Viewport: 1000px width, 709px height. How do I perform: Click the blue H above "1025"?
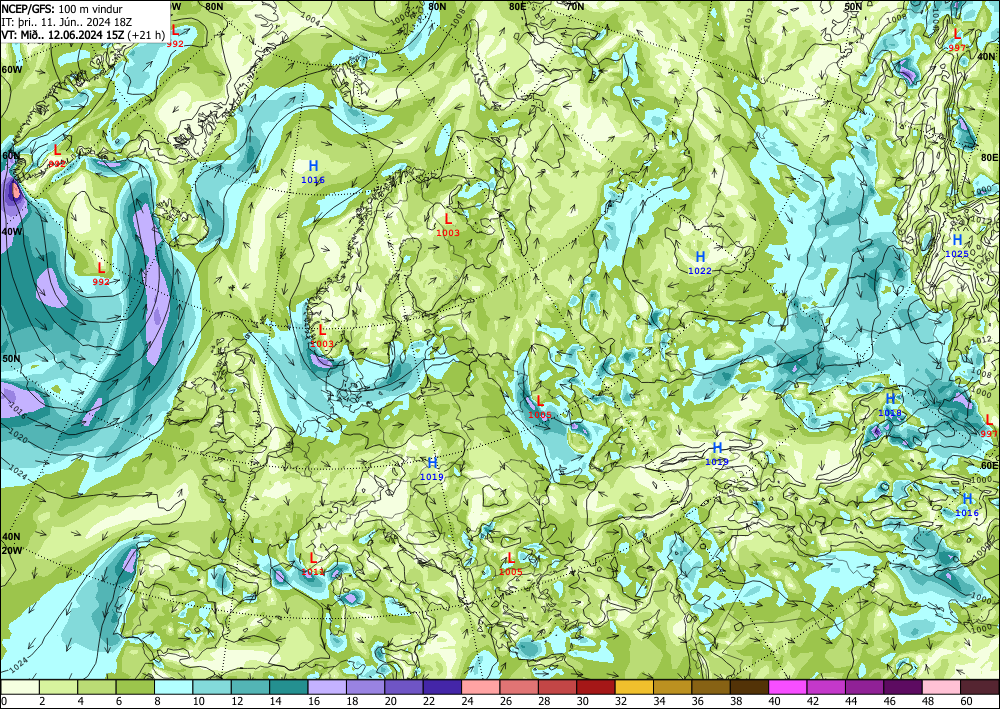pos(957,240)
